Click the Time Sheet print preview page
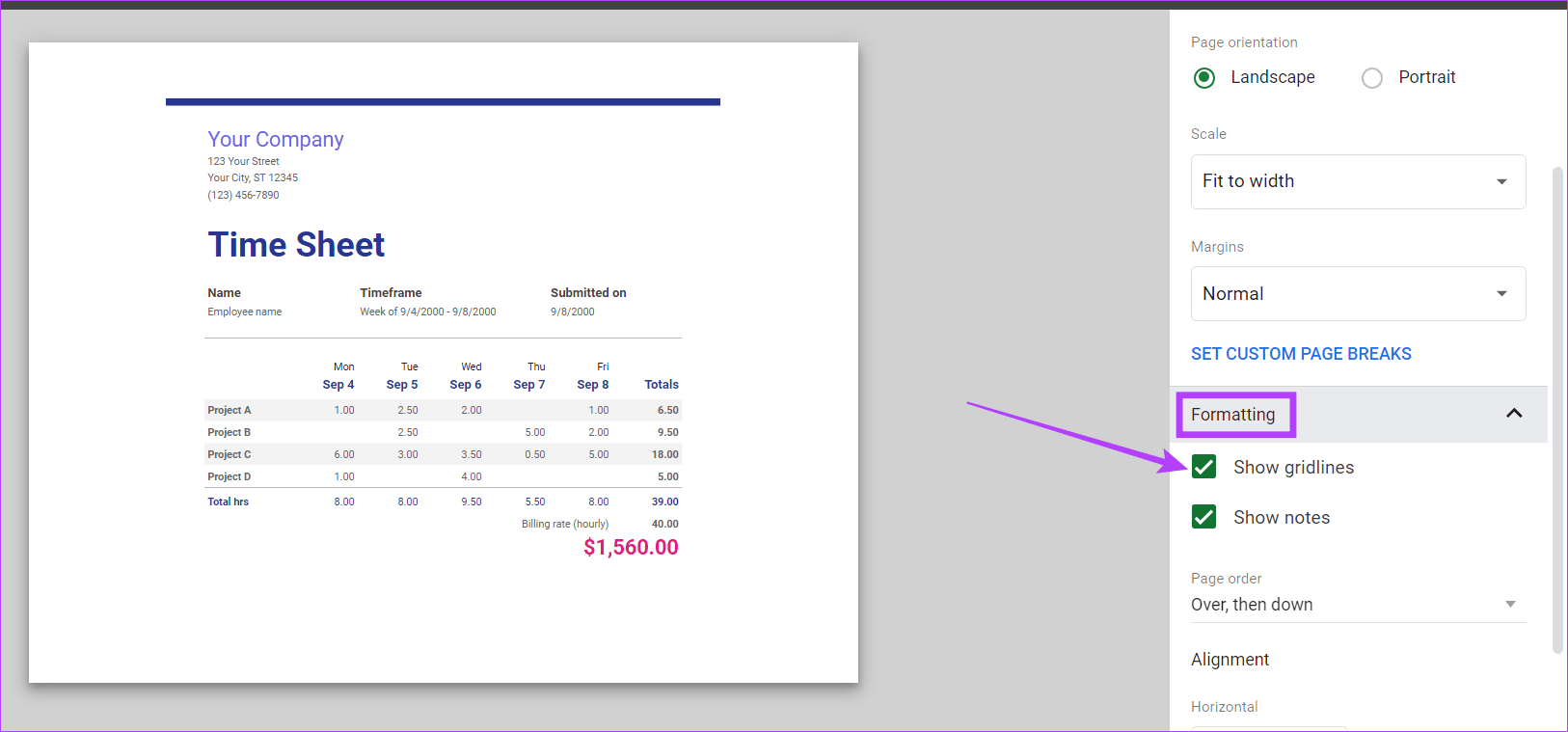The width and height of the screenshot is (1568, 732). (x=444, y=363)
